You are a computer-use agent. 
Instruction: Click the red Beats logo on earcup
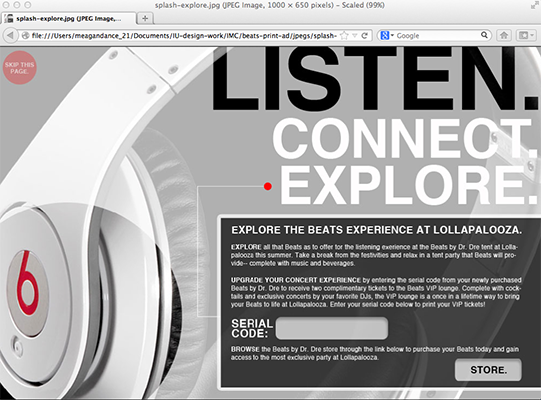(27, 283)
